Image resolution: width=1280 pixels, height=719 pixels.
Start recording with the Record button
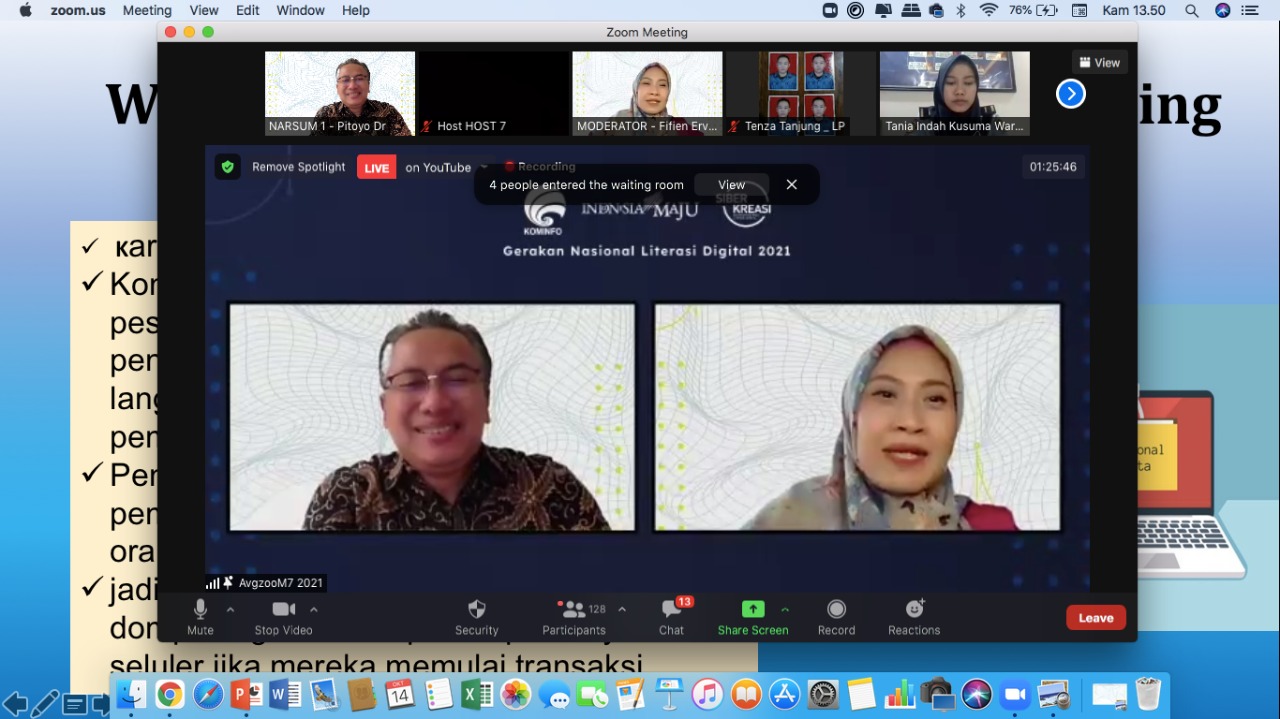[x=836, y=610]
